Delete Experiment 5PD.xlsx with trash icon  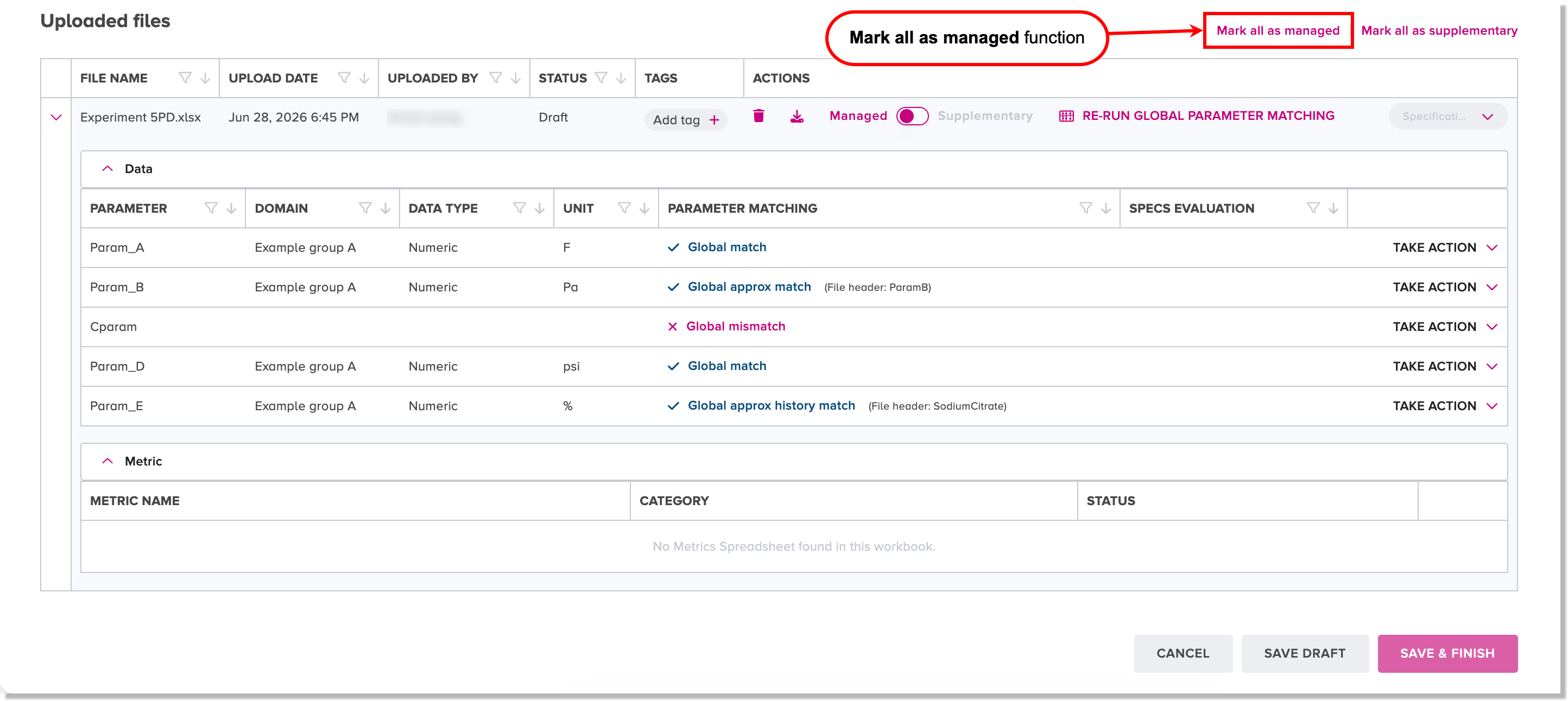coord(758,116)
